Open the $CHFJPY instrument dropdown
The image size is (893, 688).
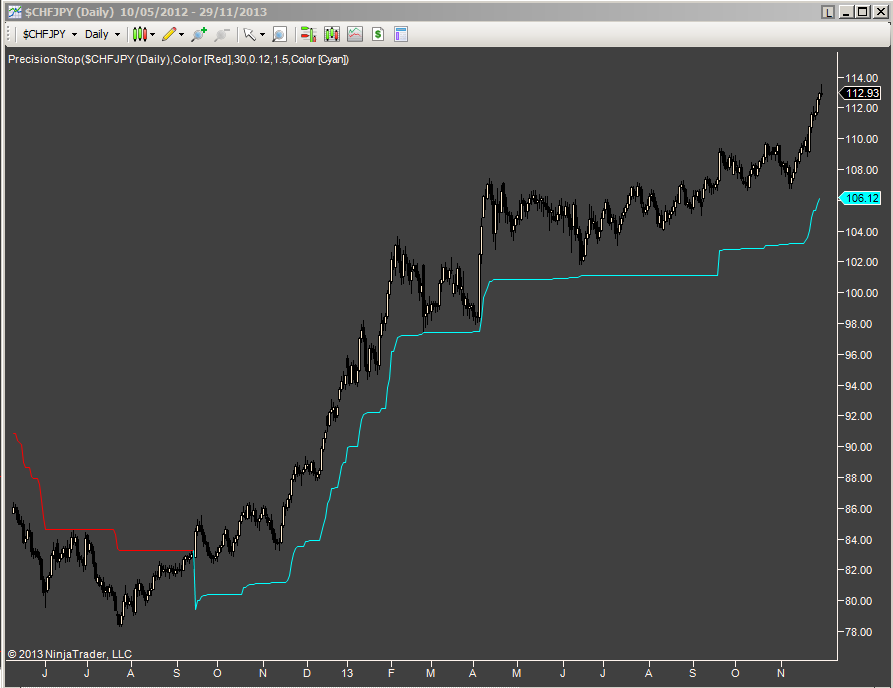[x=77, y=33]
